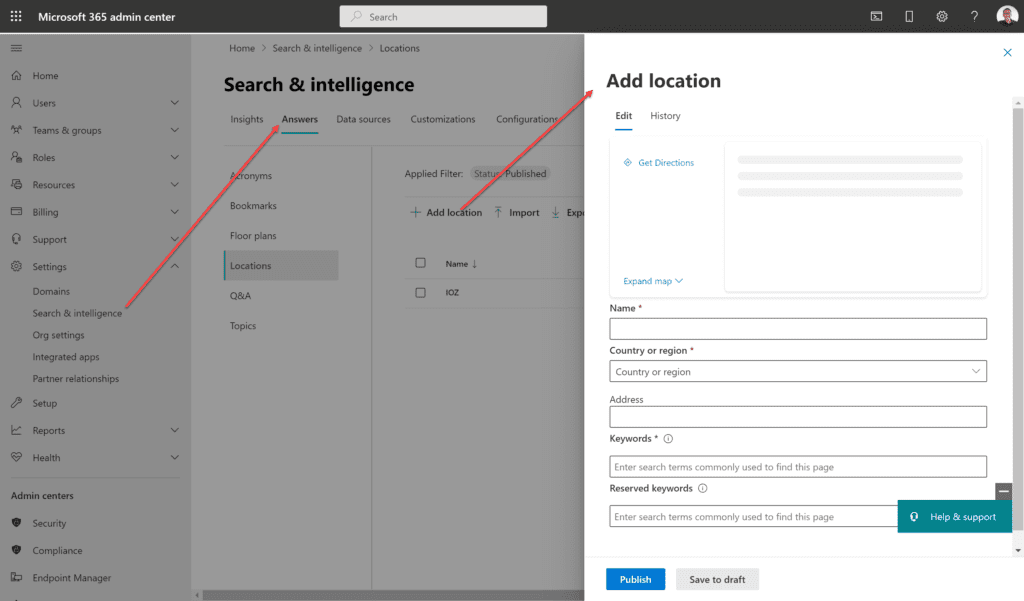The height and width of the screenshot is (601, 1024).
Task: Minimize the Help & support widget
Action: click(x=1004, y=491)
